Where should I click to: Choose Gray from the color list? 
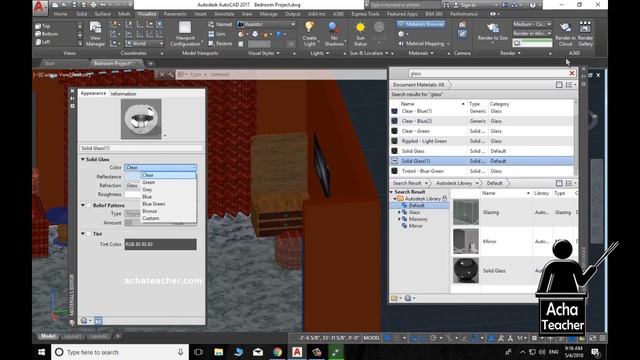147,189
